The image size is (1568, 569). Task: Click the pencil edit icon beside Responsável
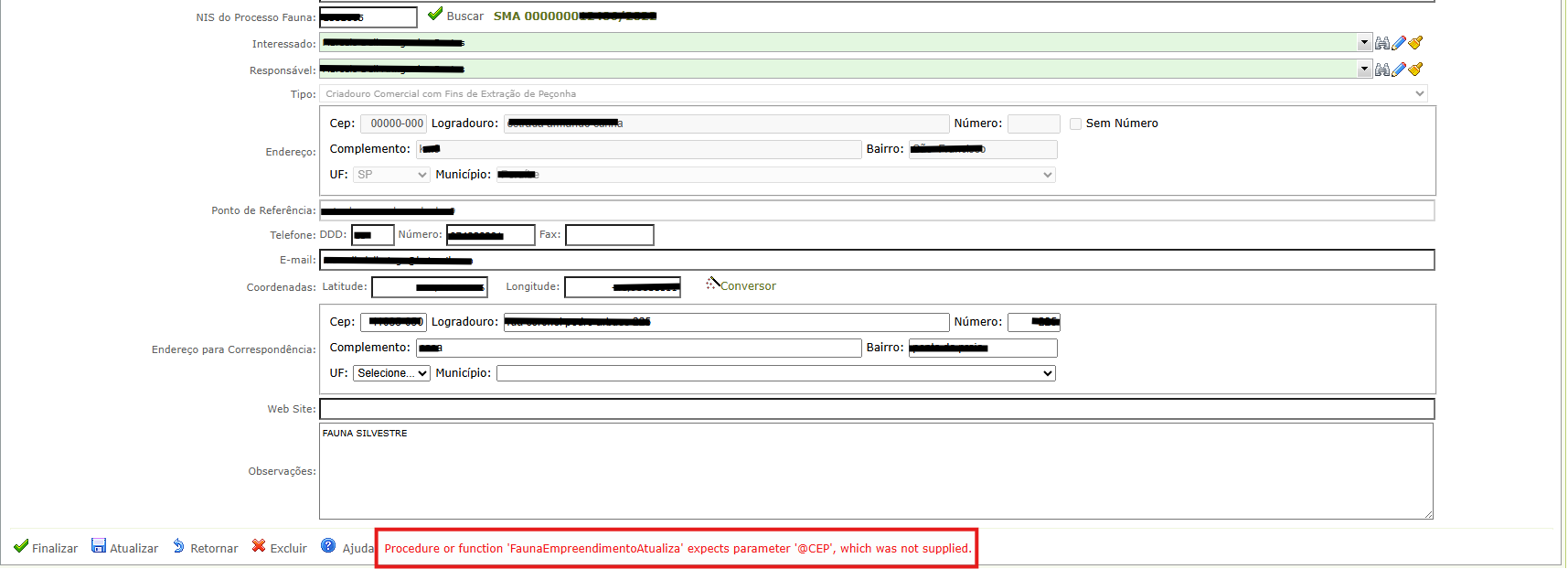tap(1399, 70)
